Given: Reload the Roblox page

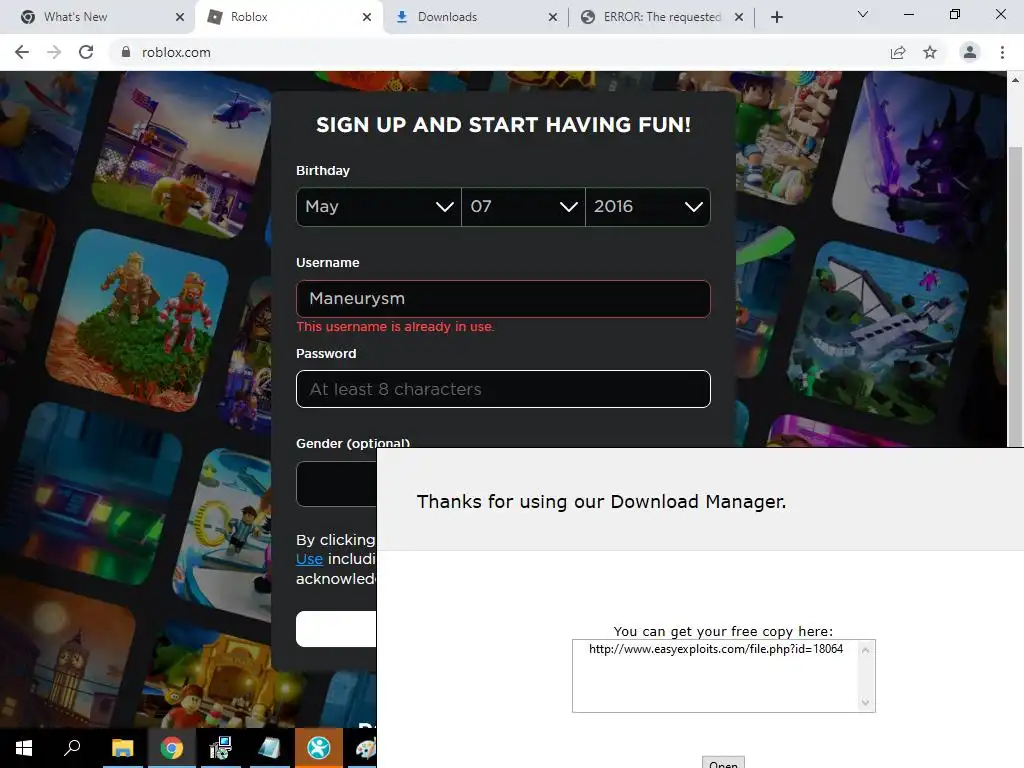Looking at the screenshot, I should pyautogui.click(x=86, y=52).
